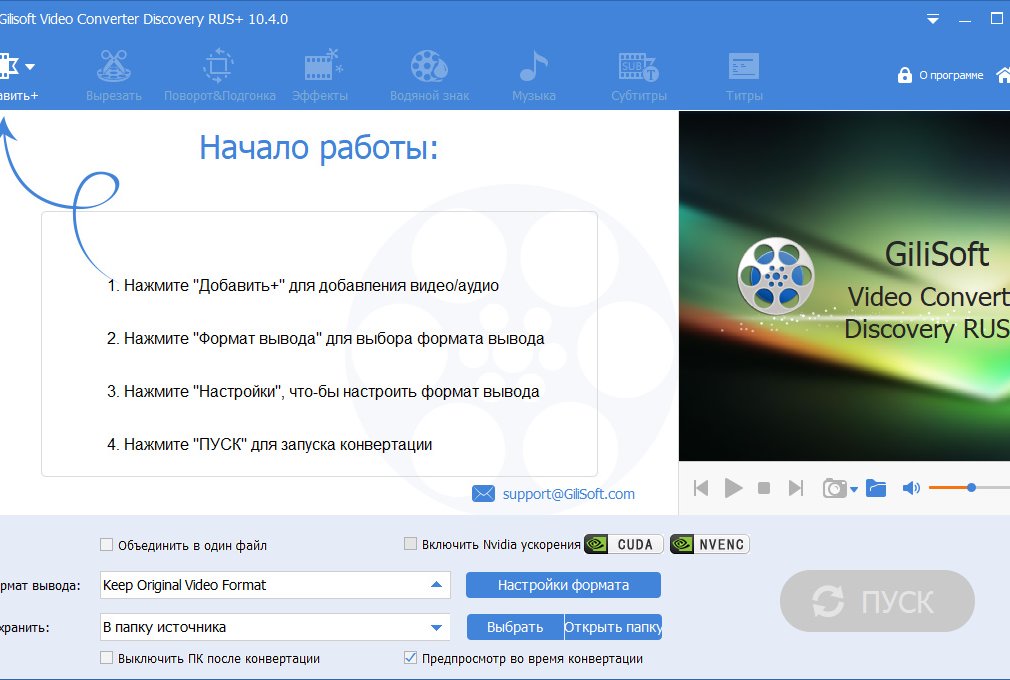This screenshot has width=1010, height=680.
Task: Skip to next track in preview player
Action: (796, 488)
